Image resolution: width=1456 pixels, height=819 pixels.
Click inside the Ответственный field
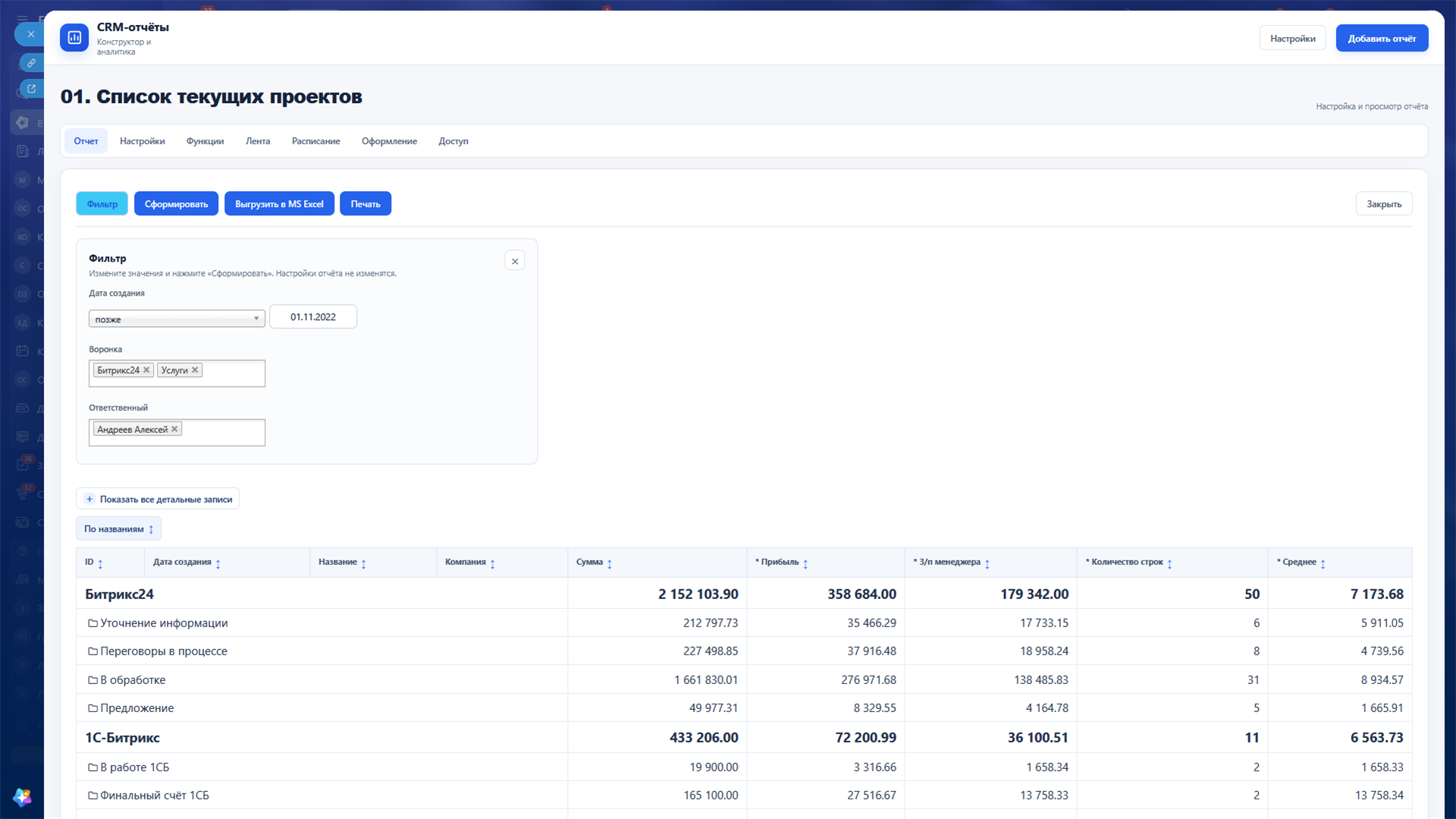[x=177, y=432]
